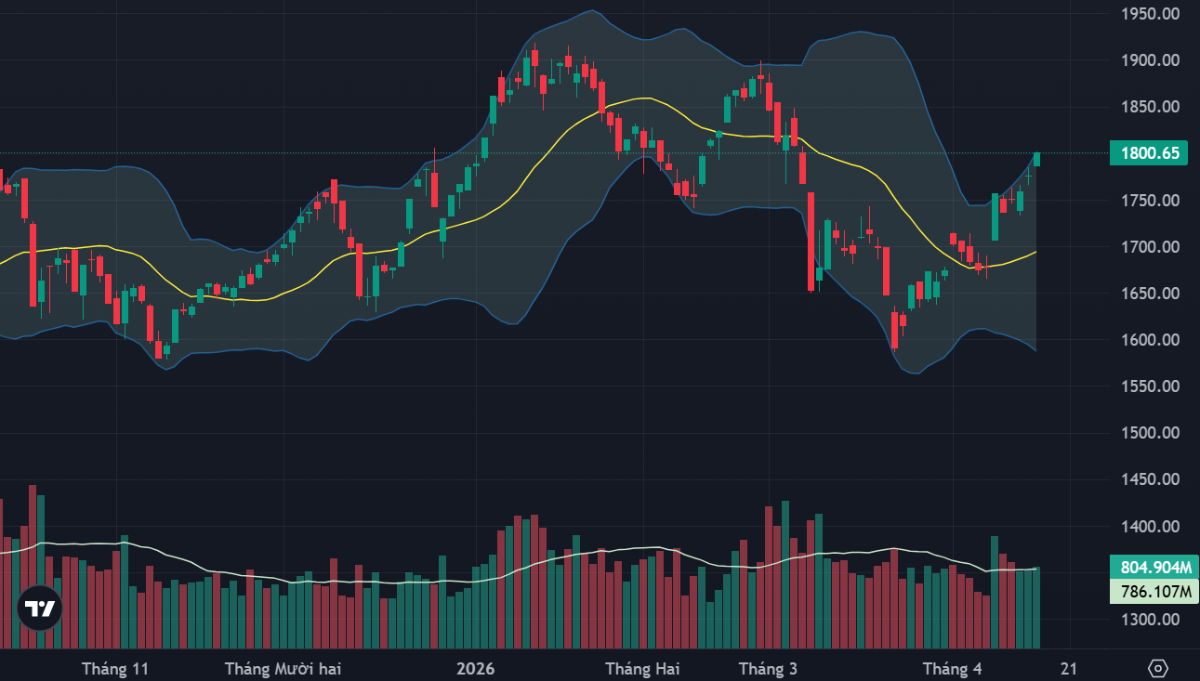
Task: Click the 1300.00 price axis label
Action: [x=1150, y=620]
